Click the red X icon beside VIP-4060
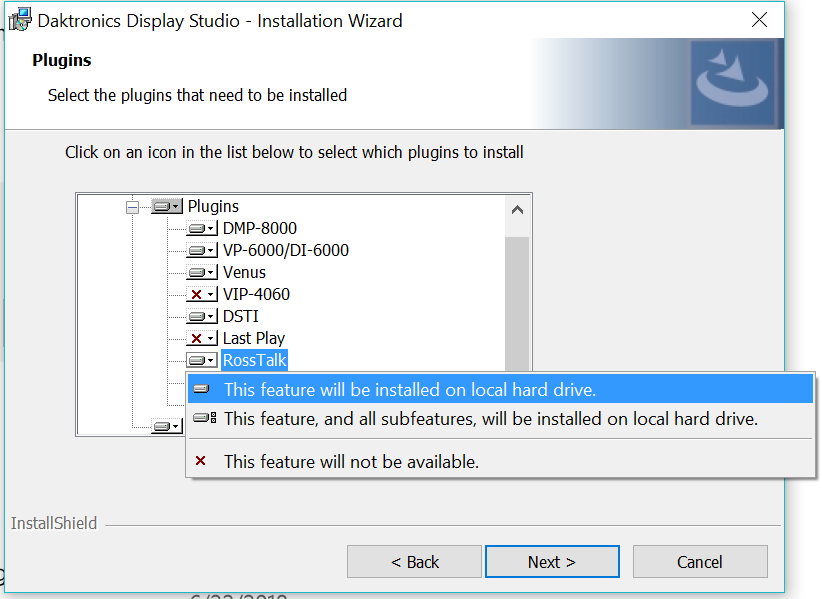This screenshot has height=599, width=822. (202, 294)
